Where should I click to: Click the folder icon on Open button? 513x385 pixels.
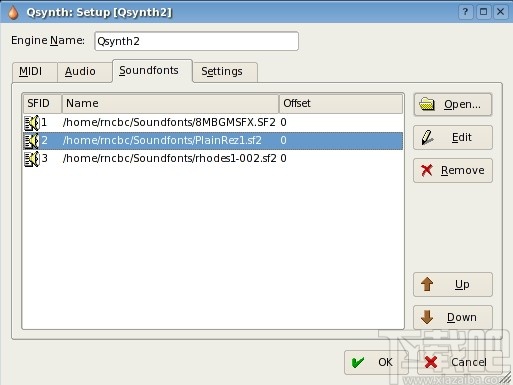[x=427, y=104]
